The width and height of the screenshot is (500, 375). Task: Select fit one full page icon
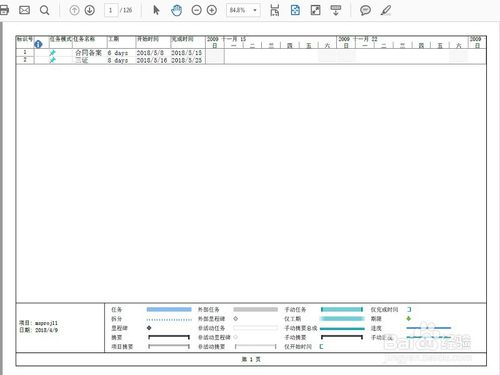[295, 10]
